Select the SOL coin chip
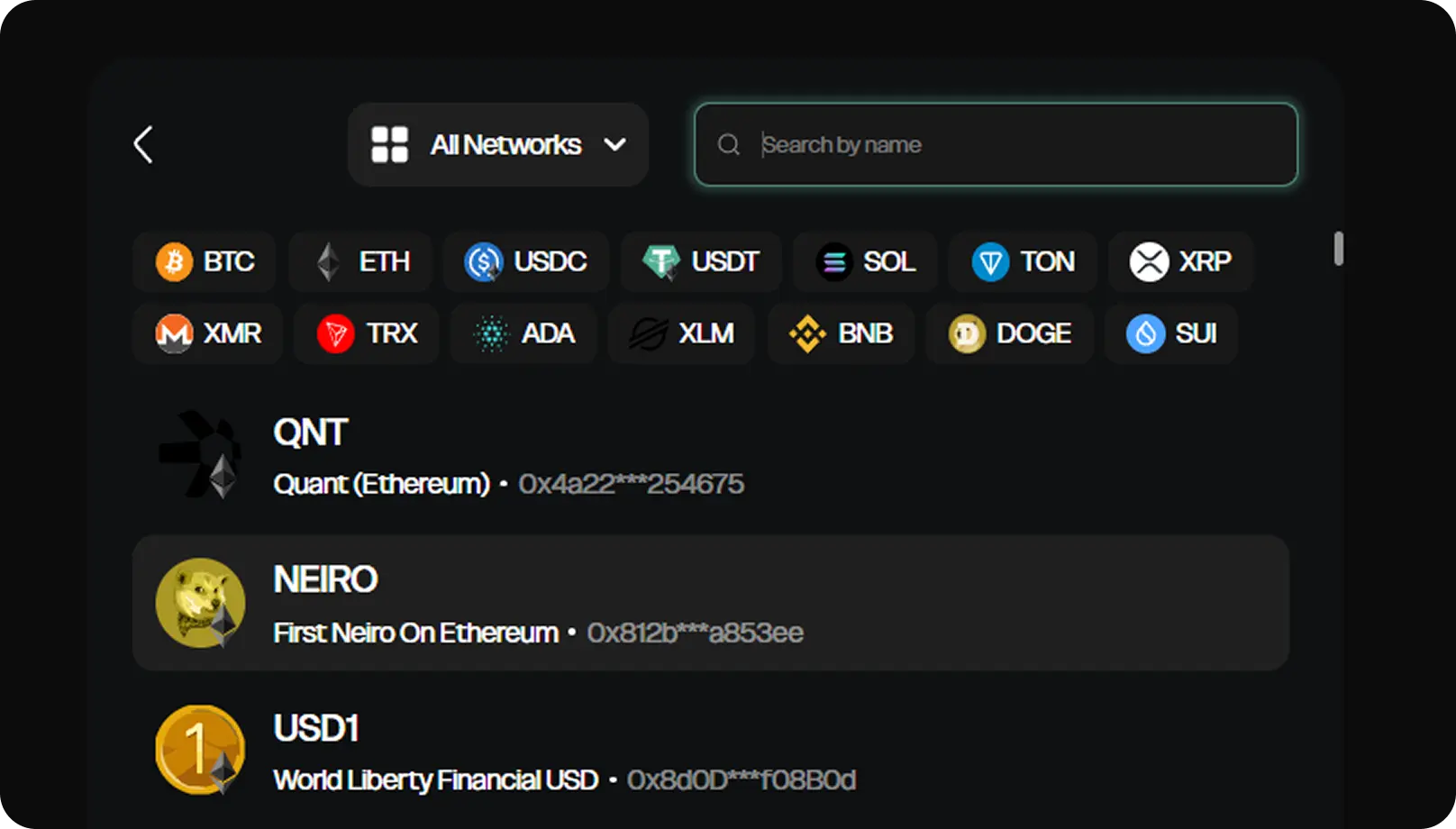The width and height of the screenshot is (1456, 829). [x=865, y=261]
